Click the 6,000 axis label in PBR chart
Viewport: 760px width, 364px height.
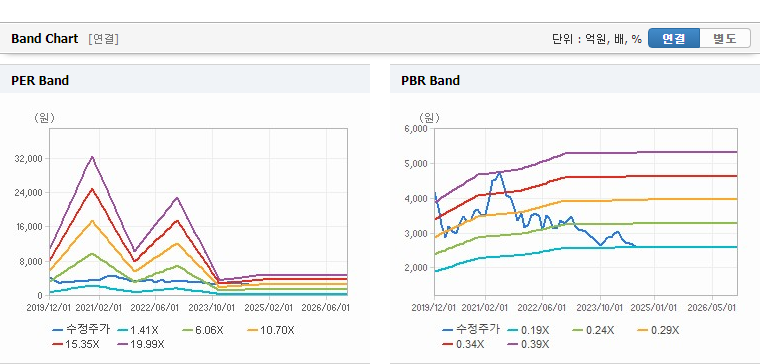417,128
